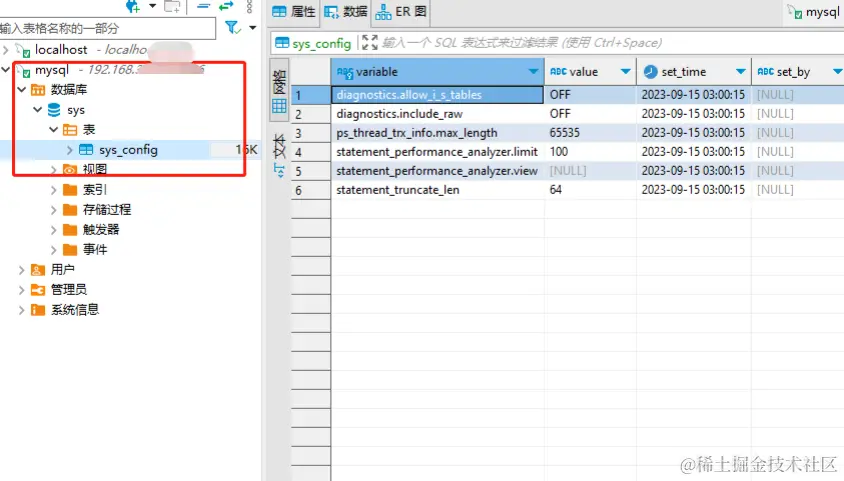Select cell statement_performance_analyzer.limit
Screen dimensions: 844x481
[437, 152]
